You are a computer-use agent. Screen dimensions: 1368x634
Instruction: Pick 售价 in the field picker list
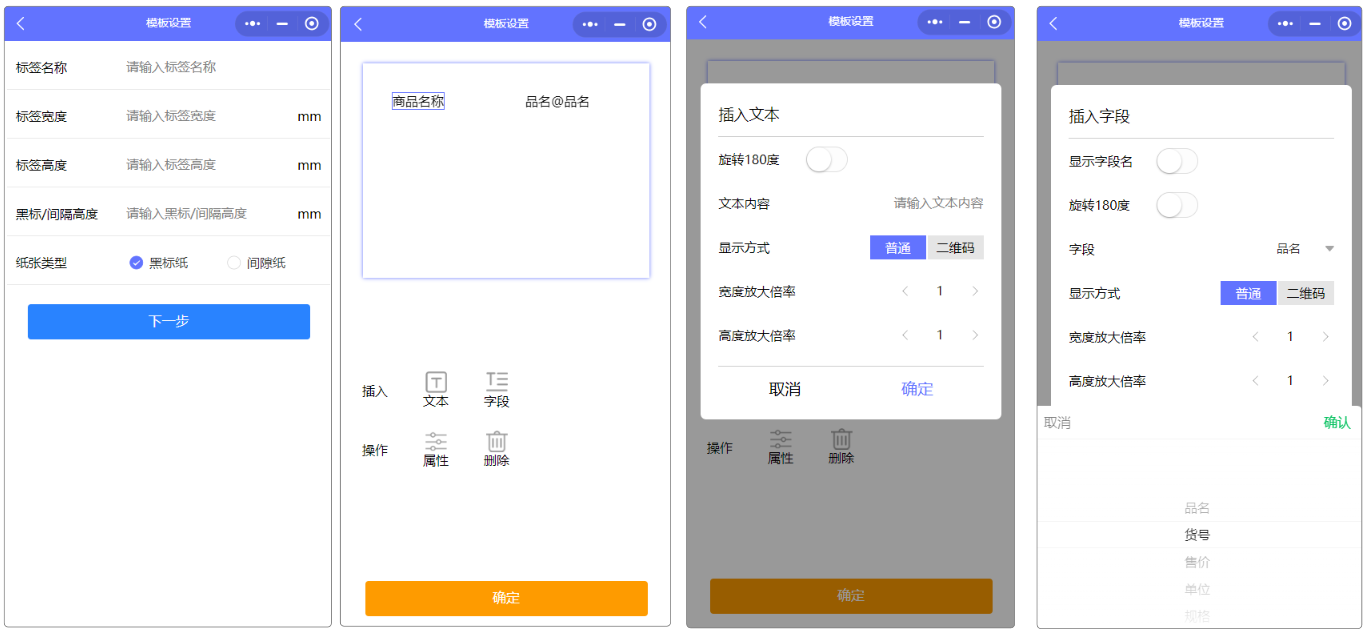1197,563
